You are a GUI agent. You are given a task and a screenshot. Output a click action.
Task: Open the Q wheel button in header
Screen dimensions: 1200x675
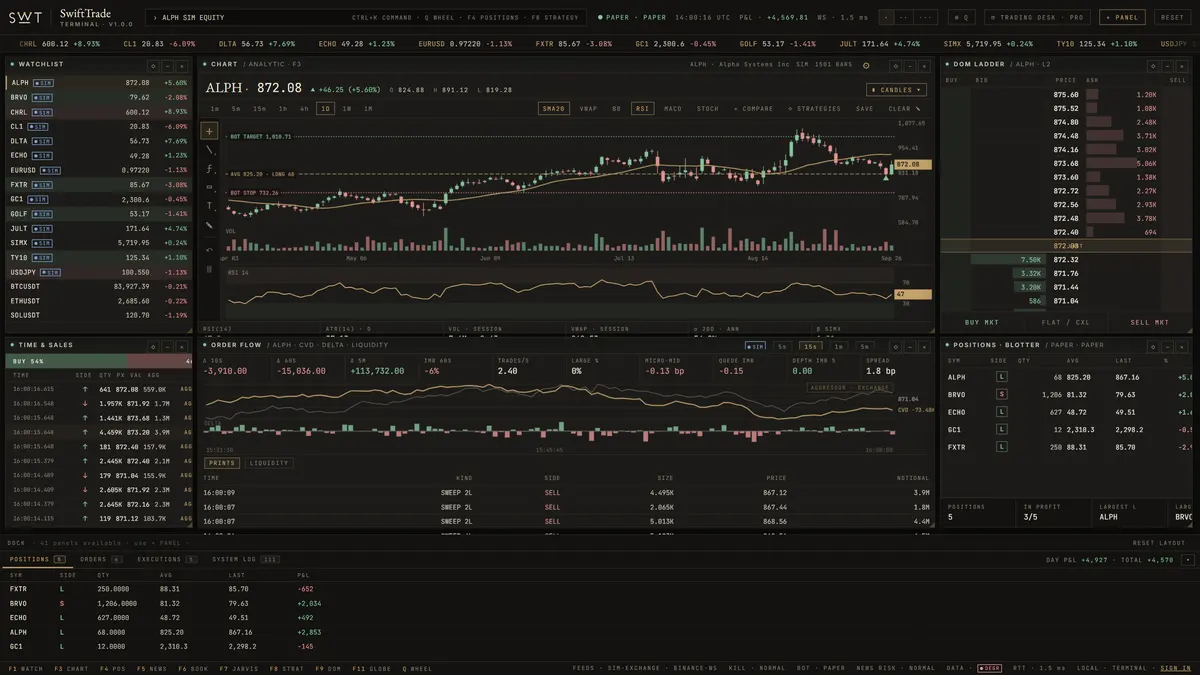tap(961, 18)
